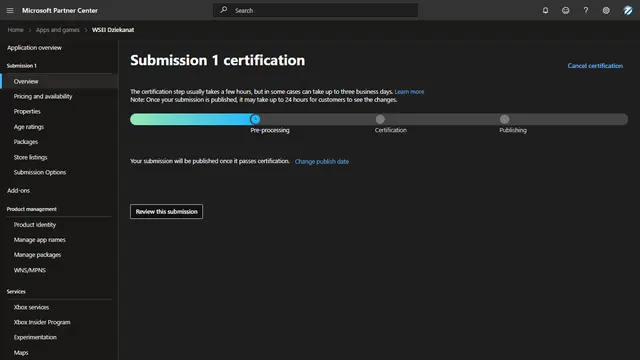Open Maps in sidebar

pyautogui.click(x=21, y=353)
